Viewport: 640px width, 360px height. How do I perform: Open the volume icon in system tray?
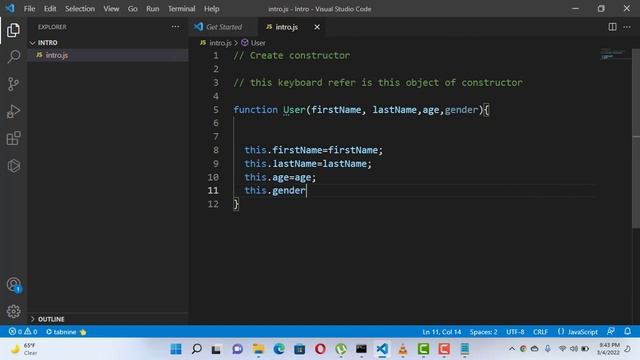(573, 349)
